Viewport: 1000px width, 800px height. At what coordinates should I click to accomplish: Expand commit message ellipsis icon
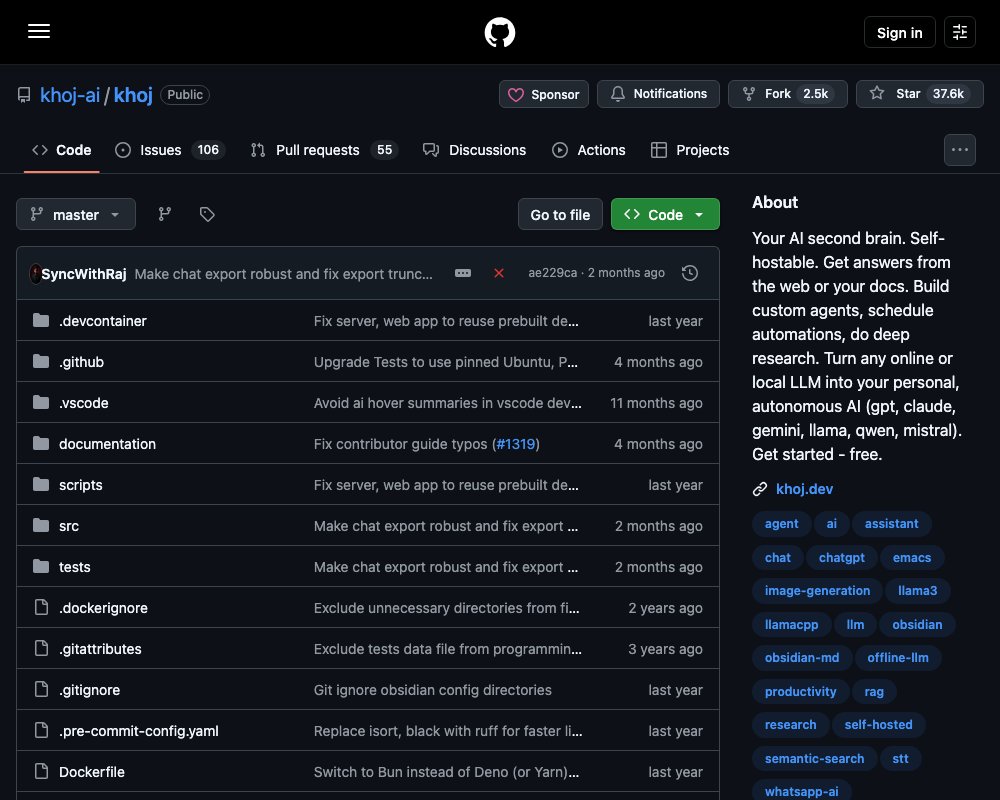click(x=463, y=273)
